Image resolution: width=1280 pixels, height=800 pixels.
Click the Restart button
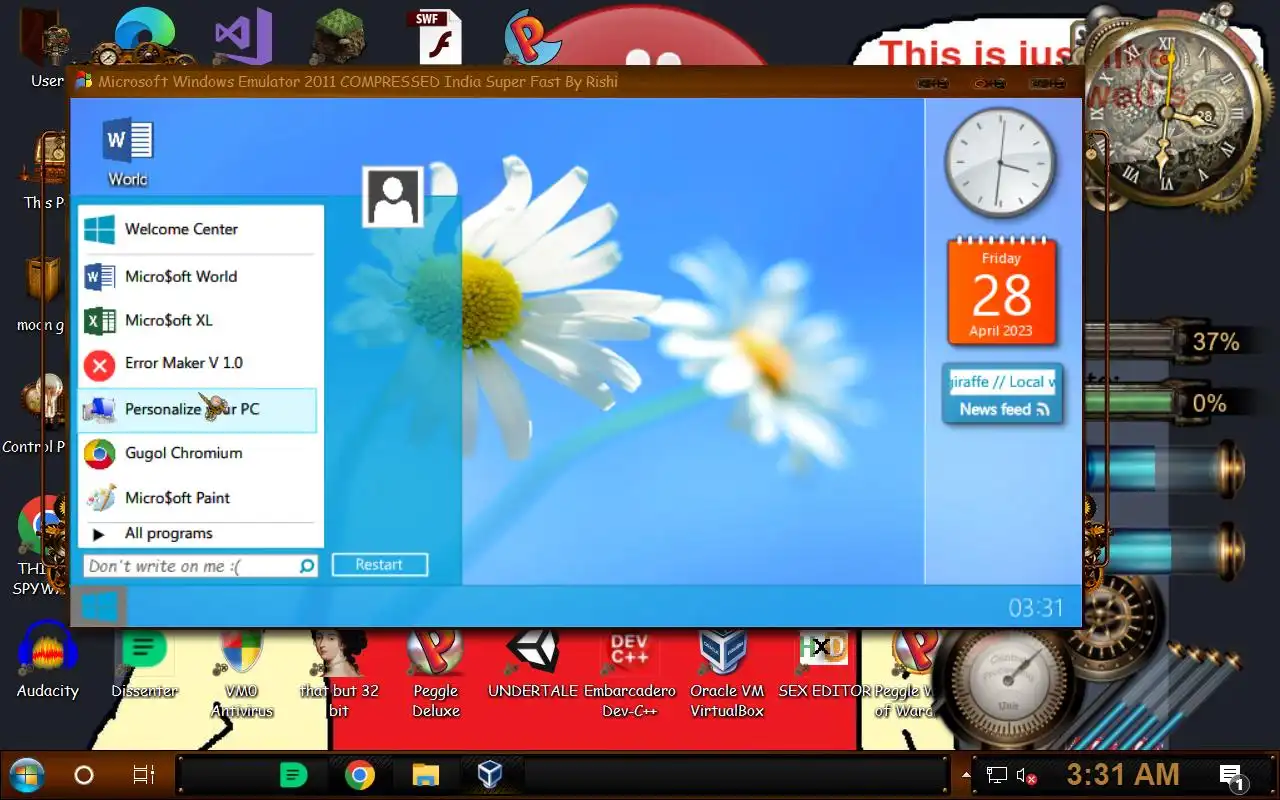379,565
